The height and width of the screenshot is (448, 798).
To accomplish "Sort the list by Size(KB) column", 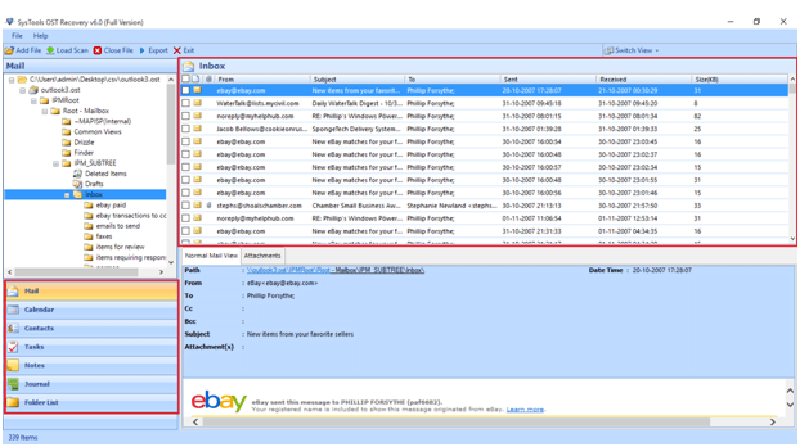I will tap(739, 79).
